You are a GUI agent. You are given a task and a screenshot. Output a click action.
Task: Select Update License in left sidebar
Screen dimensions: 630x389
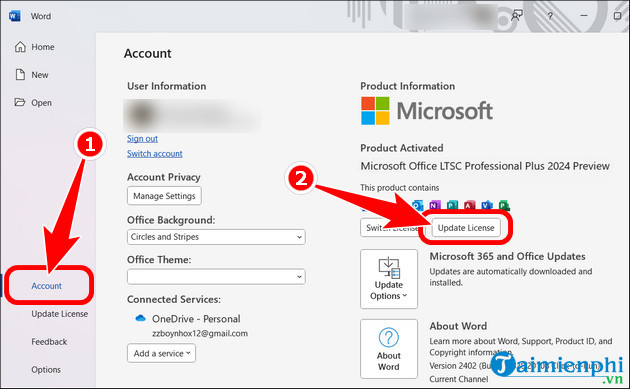pos(59,314)
